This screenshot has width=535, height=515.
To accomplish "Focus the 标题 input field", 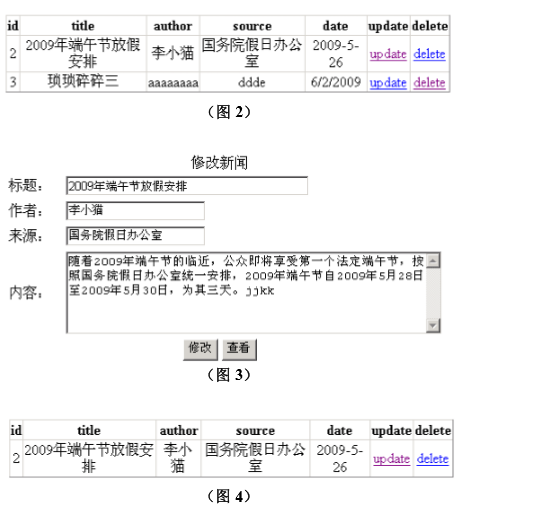I will pyautogui.click(x=187, y=186).
